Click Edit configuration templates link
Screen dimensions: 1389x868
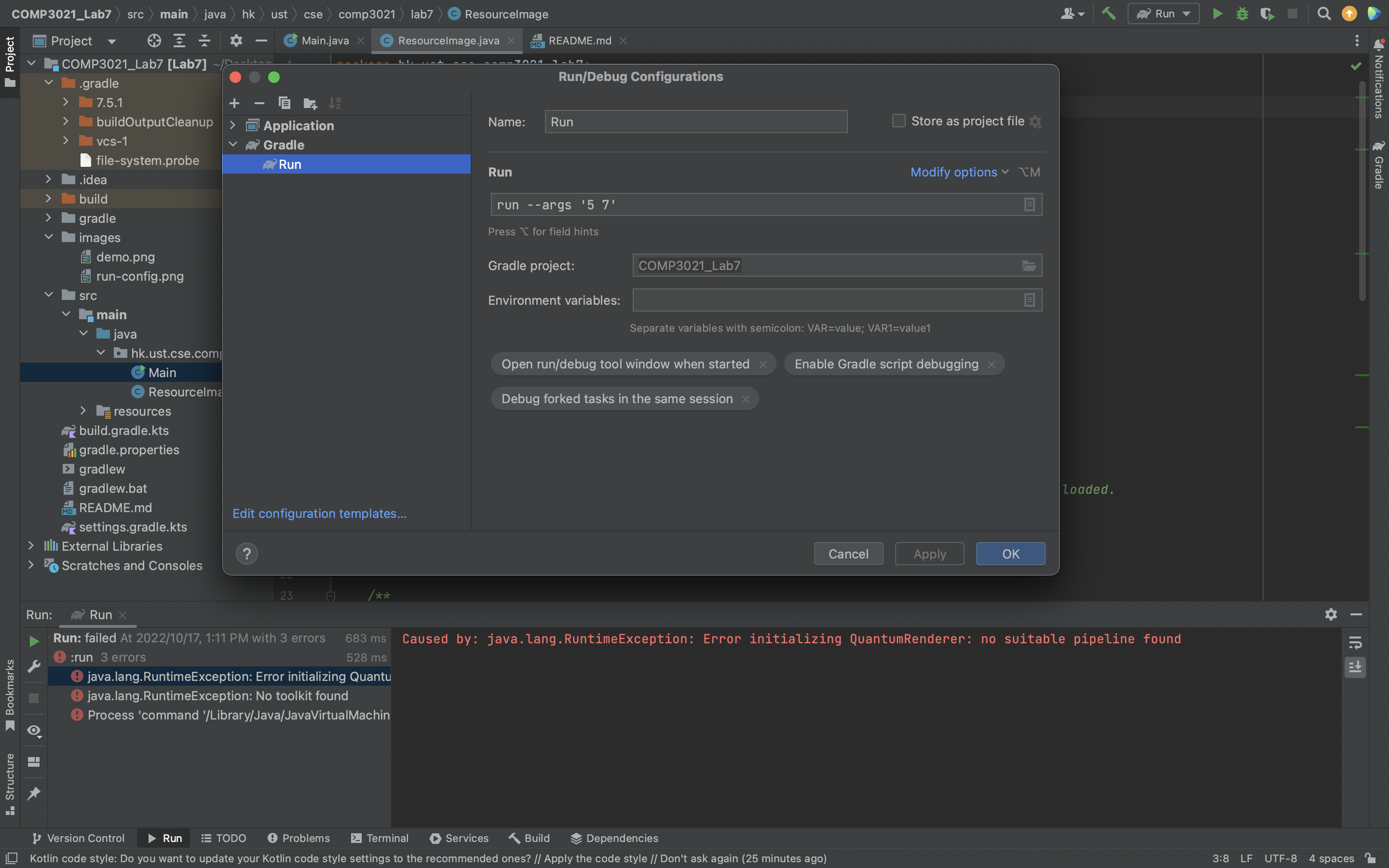pos(319,513)
